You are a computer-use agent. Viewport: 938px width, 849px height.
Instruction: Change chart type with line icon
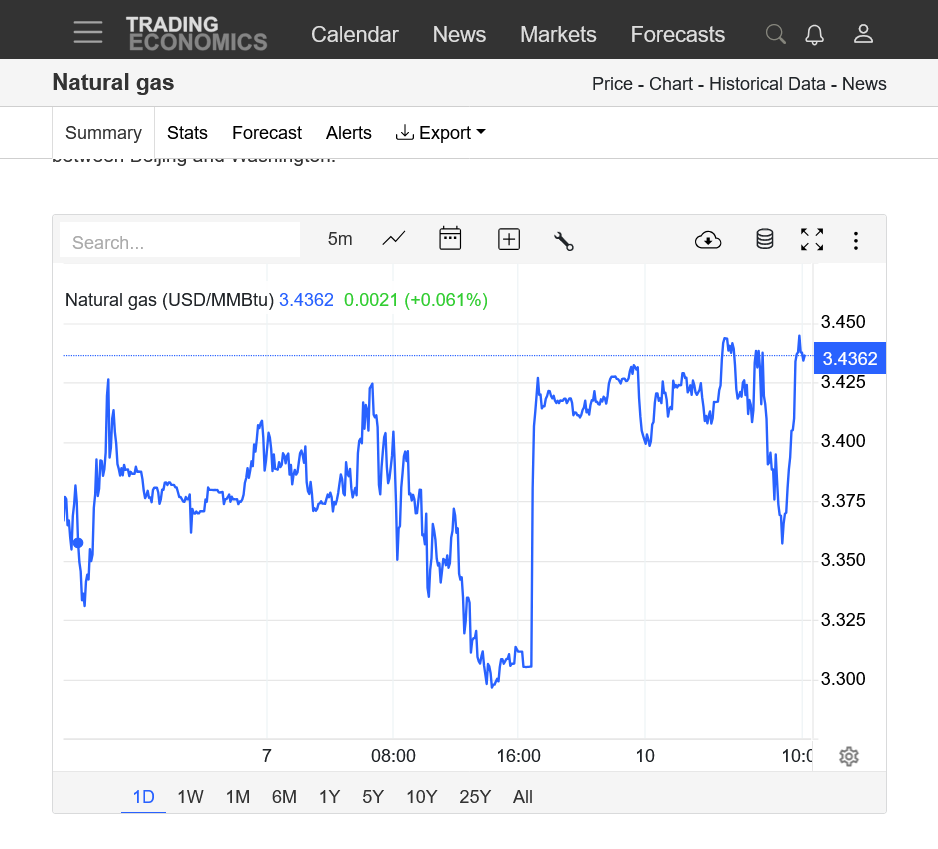tap(394, 239)
